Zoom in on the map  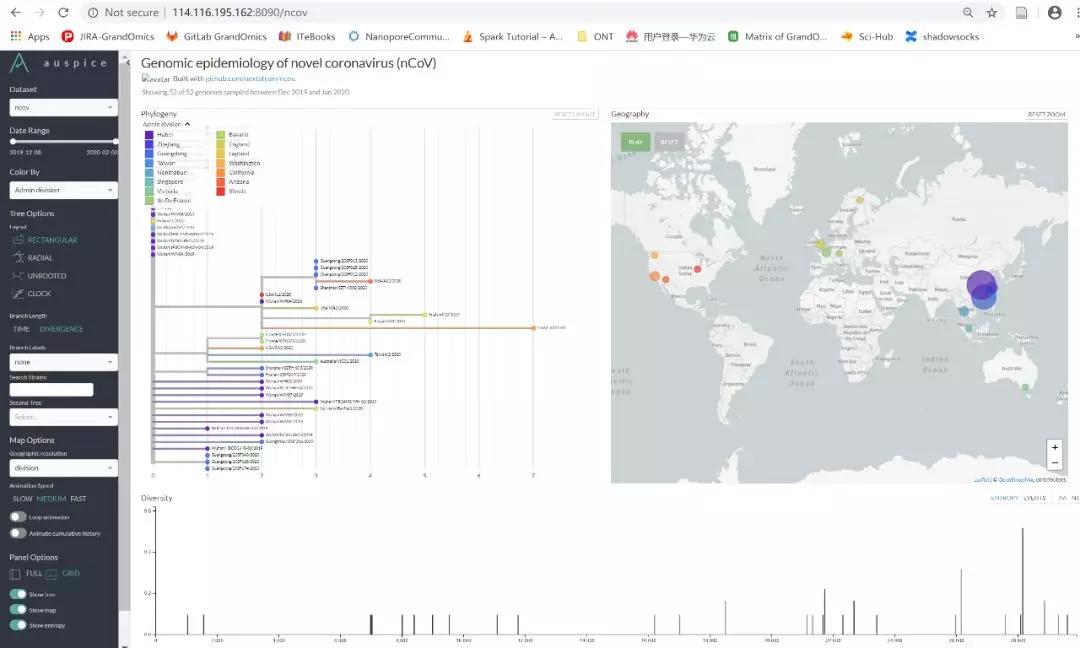tap(1055, 448)
